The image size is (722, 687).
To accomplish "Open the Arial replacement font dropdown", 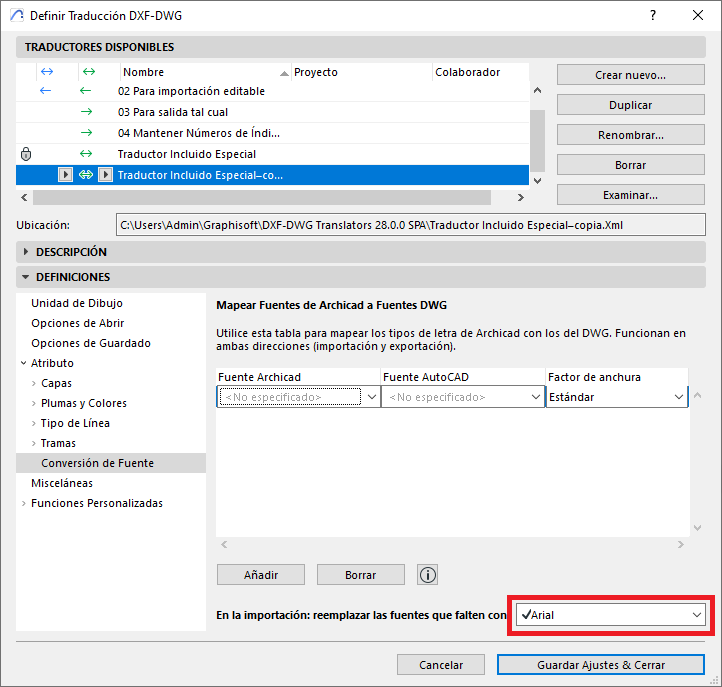I will pyautogui.click(x=611, y=615).
